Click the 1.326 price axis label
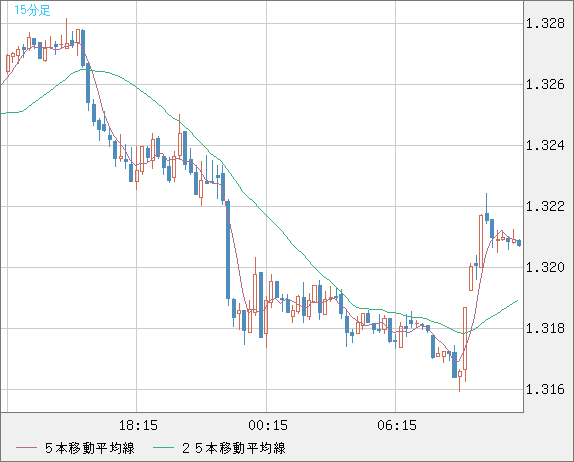 point(545,85)
